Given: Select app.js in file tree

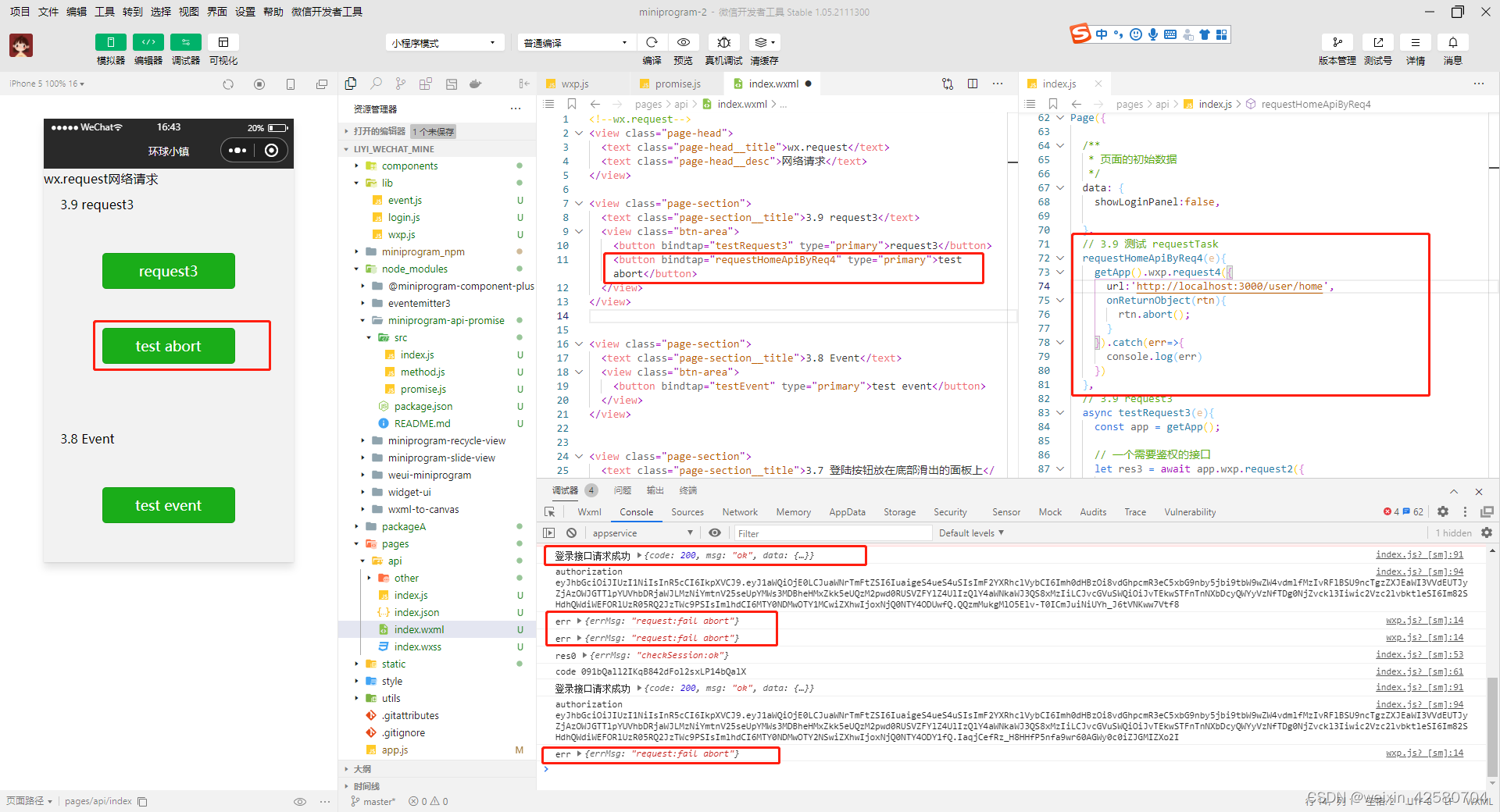Looking at the screenshot, I should 395,750.
